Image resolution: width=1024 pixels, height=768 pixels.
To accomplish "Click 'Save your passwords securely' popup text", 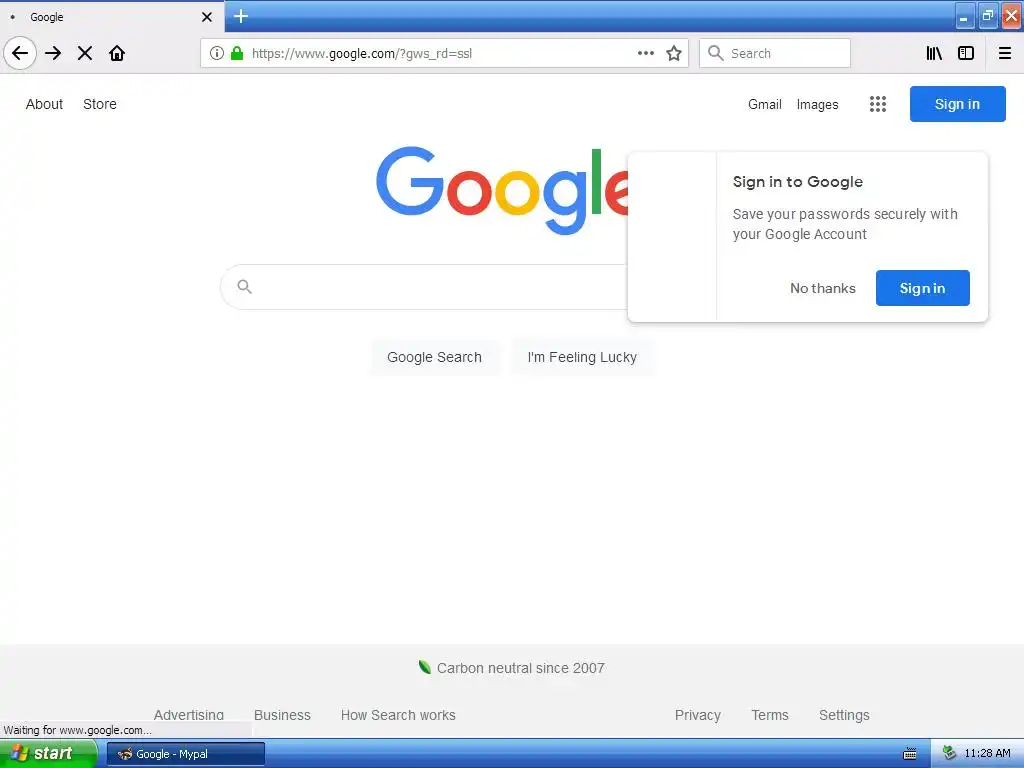I will click(x=844, y=224).
